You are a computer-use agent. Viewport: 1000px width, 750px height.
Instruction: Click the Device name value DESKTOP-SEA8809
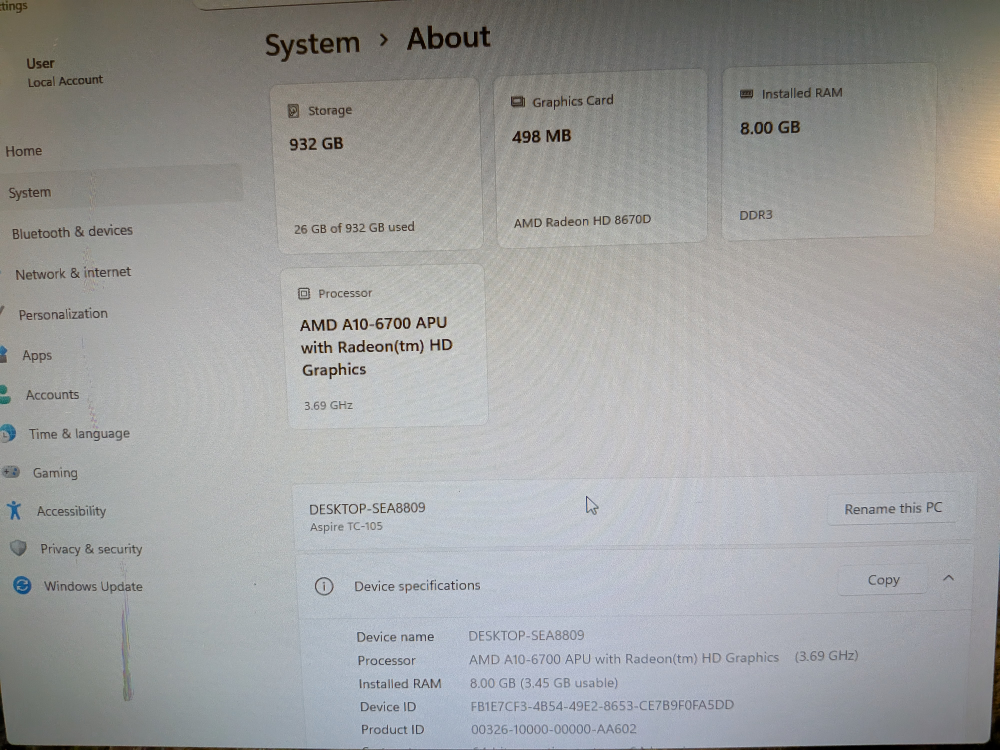coord(526,635)
